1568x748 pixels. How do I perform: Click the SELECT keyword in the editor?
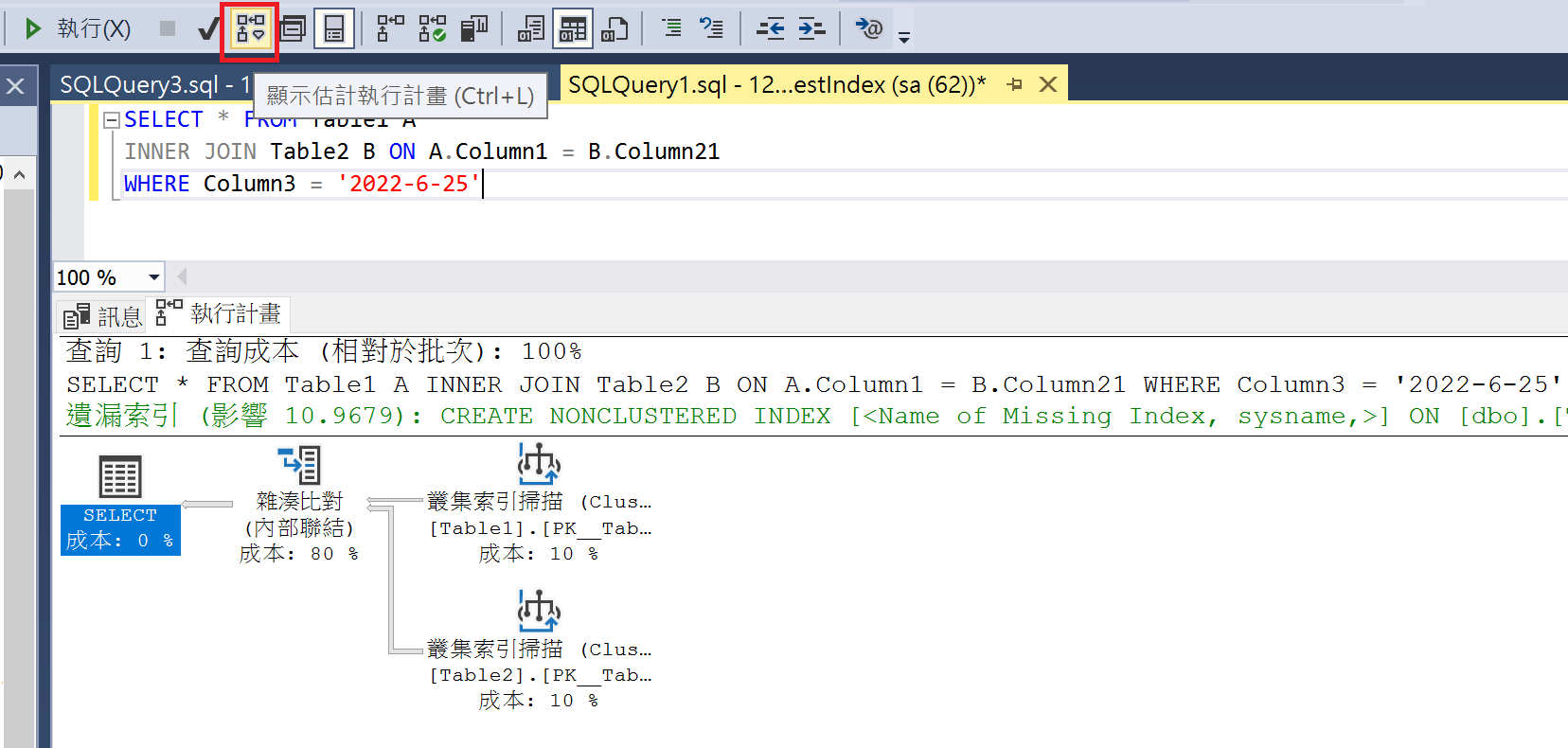coord(164,119)
